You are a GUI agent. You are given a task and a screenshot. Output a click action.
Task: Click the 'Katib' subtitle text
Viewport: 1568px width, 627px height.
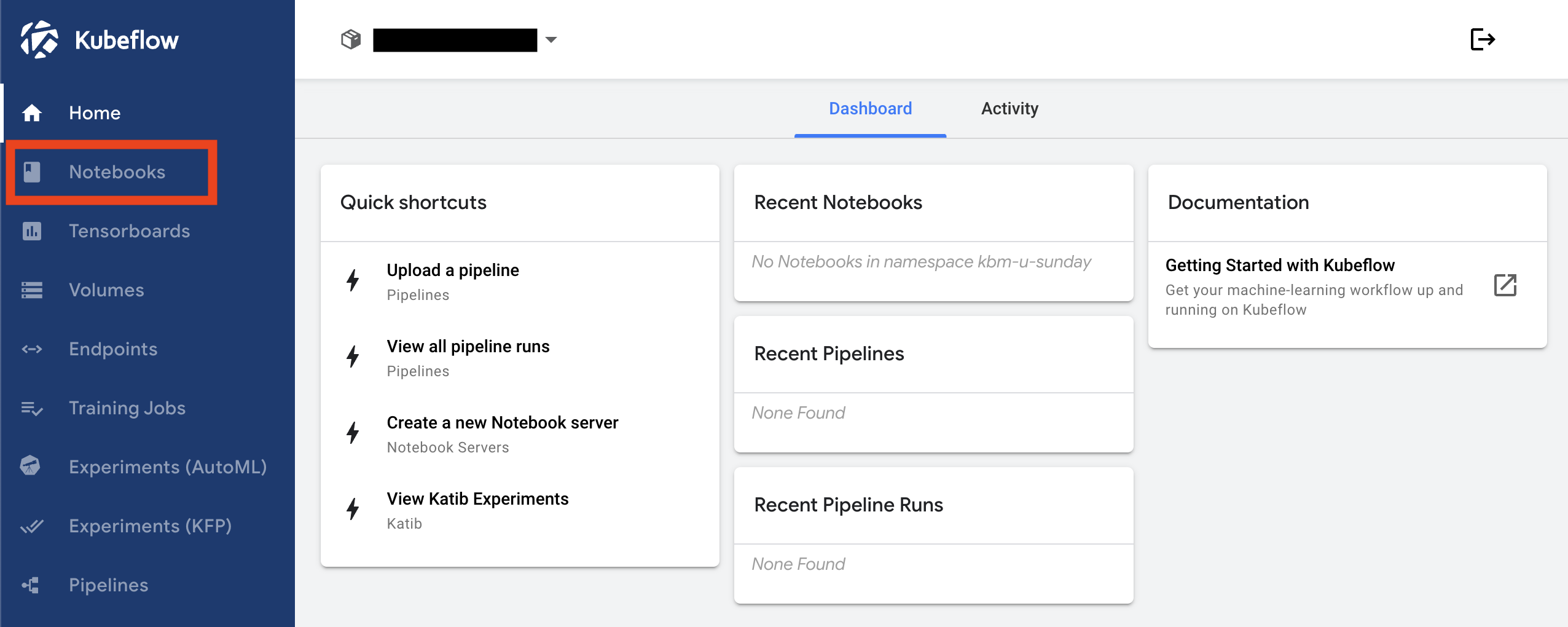[404, 524]
